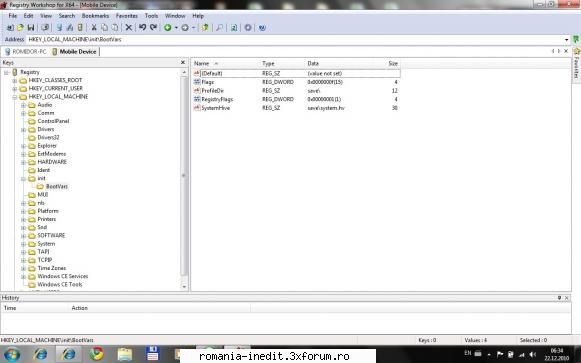Viewport: 581px width, 363px height.
Task: Click the green Back navigation button
Action: point(167,27)
